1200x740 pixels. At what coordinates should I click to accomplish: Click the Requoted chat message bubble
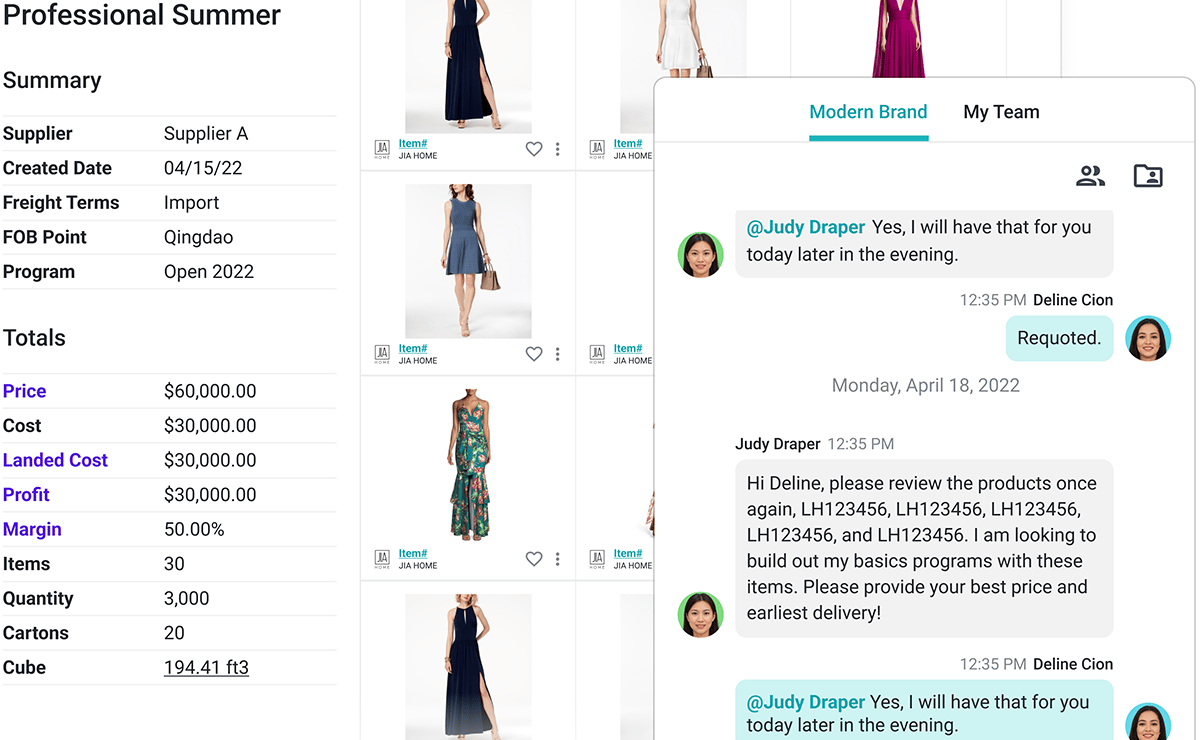pos(1058,338)
